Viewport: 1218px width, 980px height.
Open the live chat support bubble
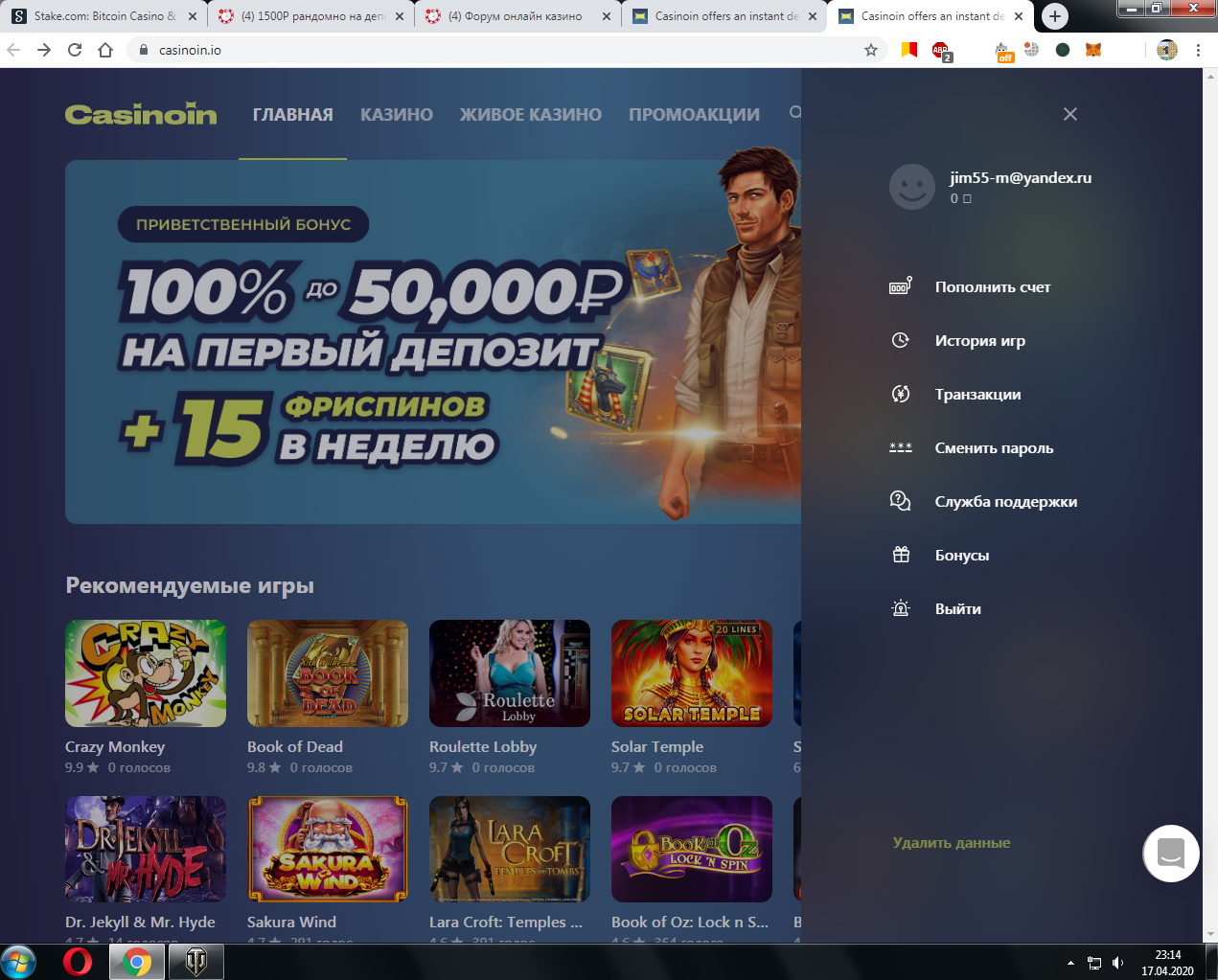pos(1171,853)
